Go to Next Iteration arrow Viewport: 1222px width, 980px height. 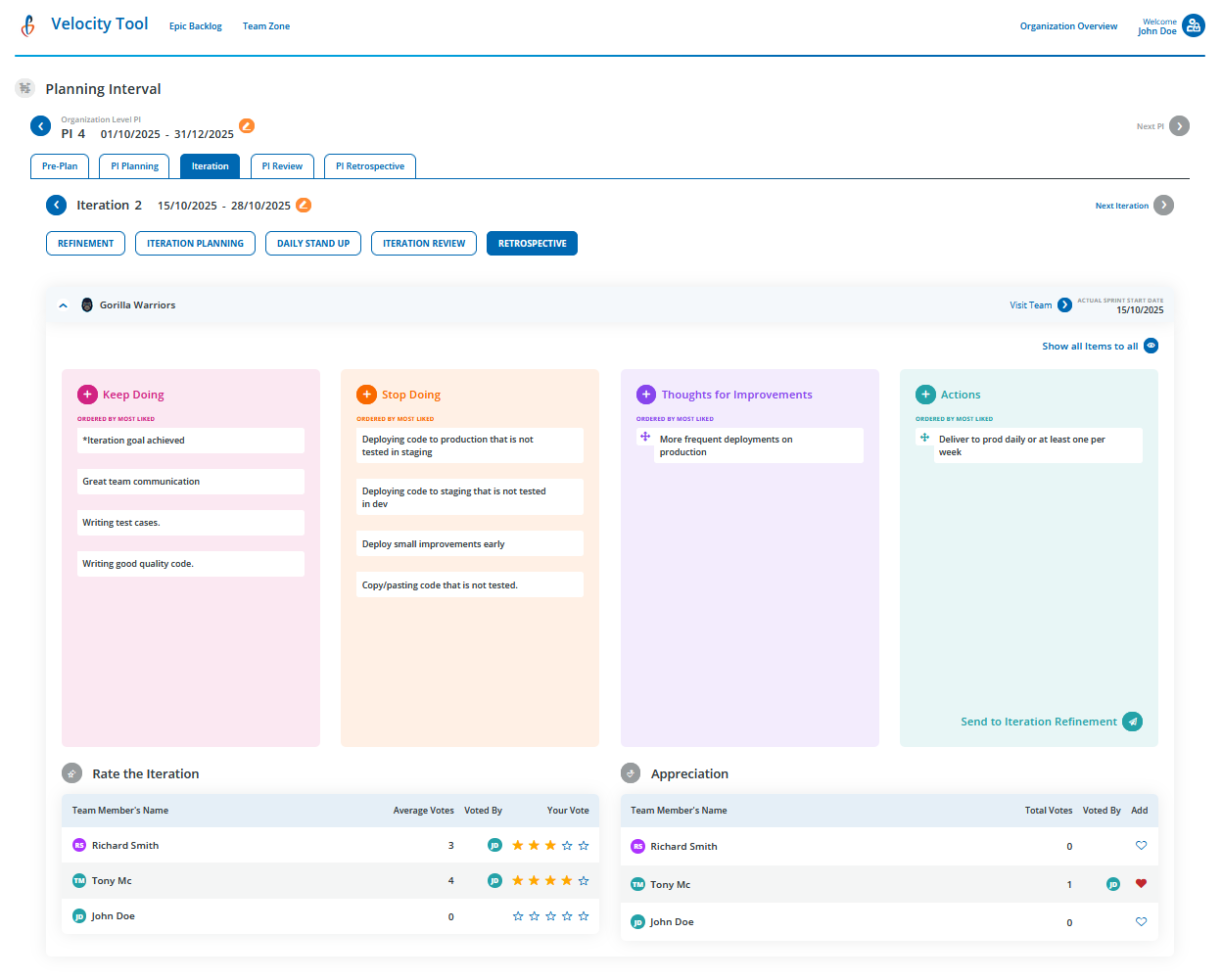tap(1163, 206)
